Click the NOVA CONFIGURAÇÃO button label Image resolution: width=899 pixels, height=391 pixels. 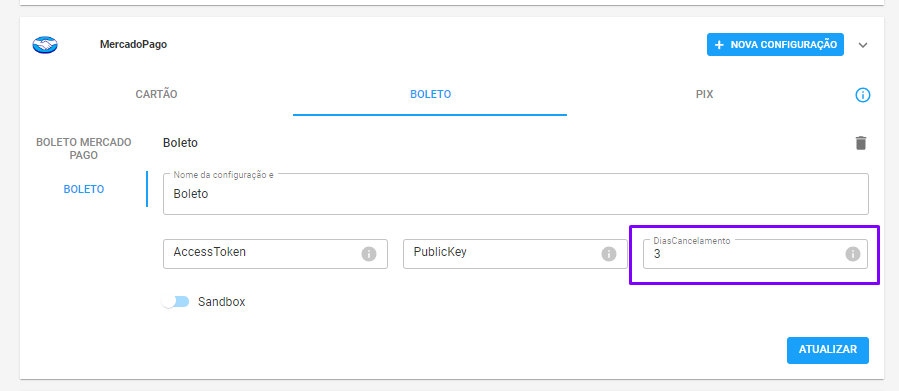tap(784, 45)
